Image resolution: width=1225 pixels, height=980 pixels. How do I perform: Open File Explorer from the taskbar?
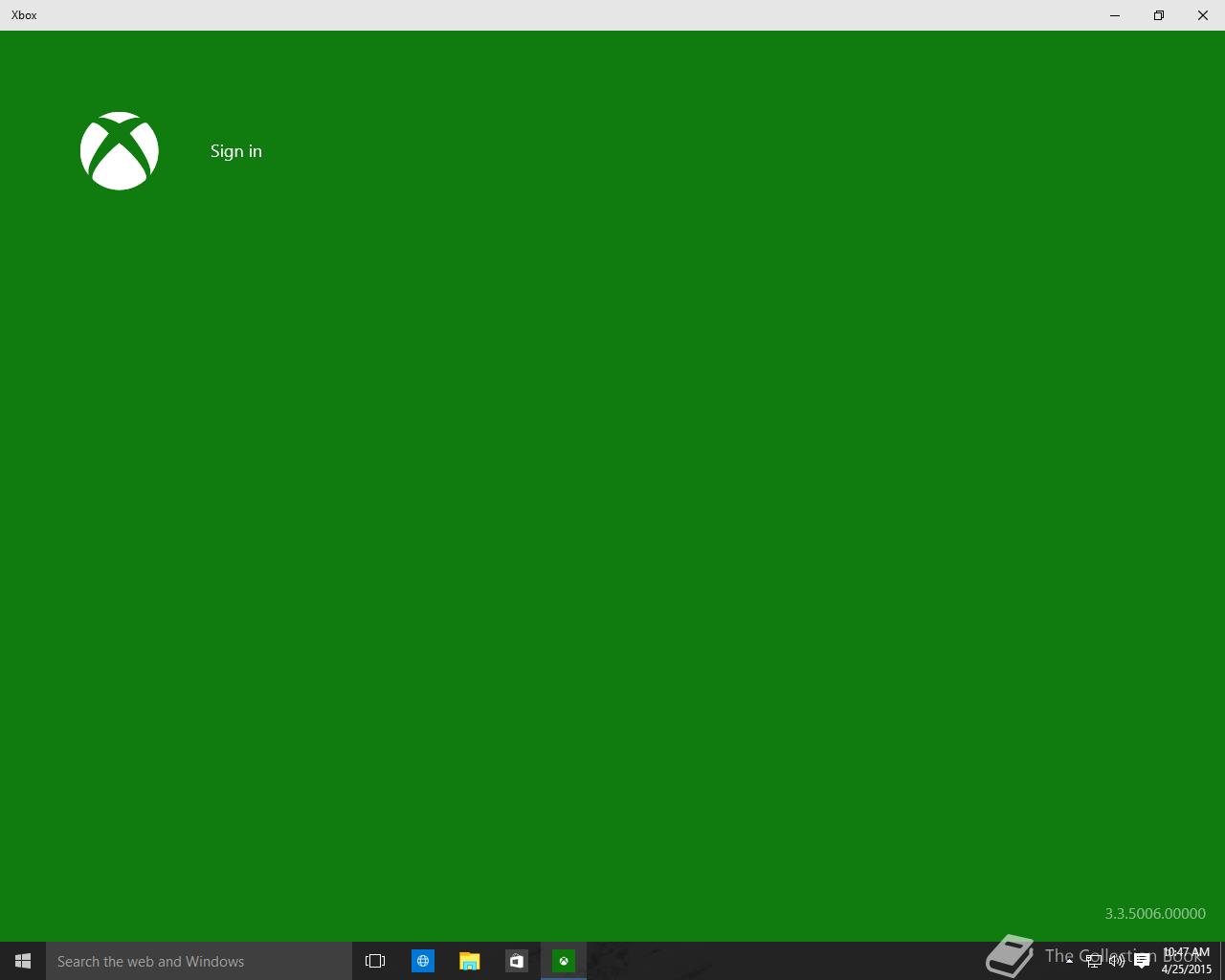pyautogui.click(x=470, y=961)
